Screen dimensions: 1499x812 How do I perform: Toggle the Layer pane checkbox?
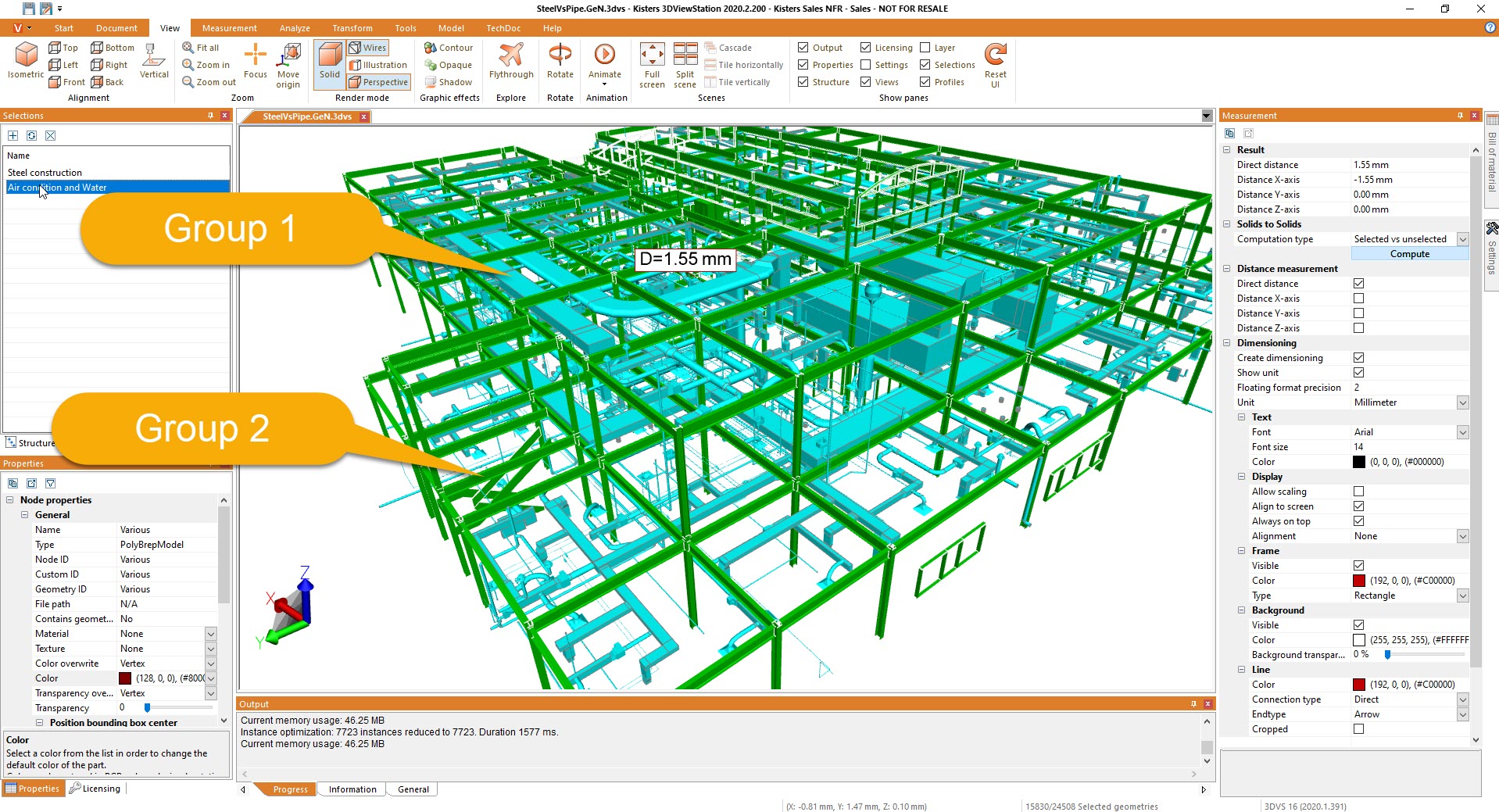tap(925, 48)
